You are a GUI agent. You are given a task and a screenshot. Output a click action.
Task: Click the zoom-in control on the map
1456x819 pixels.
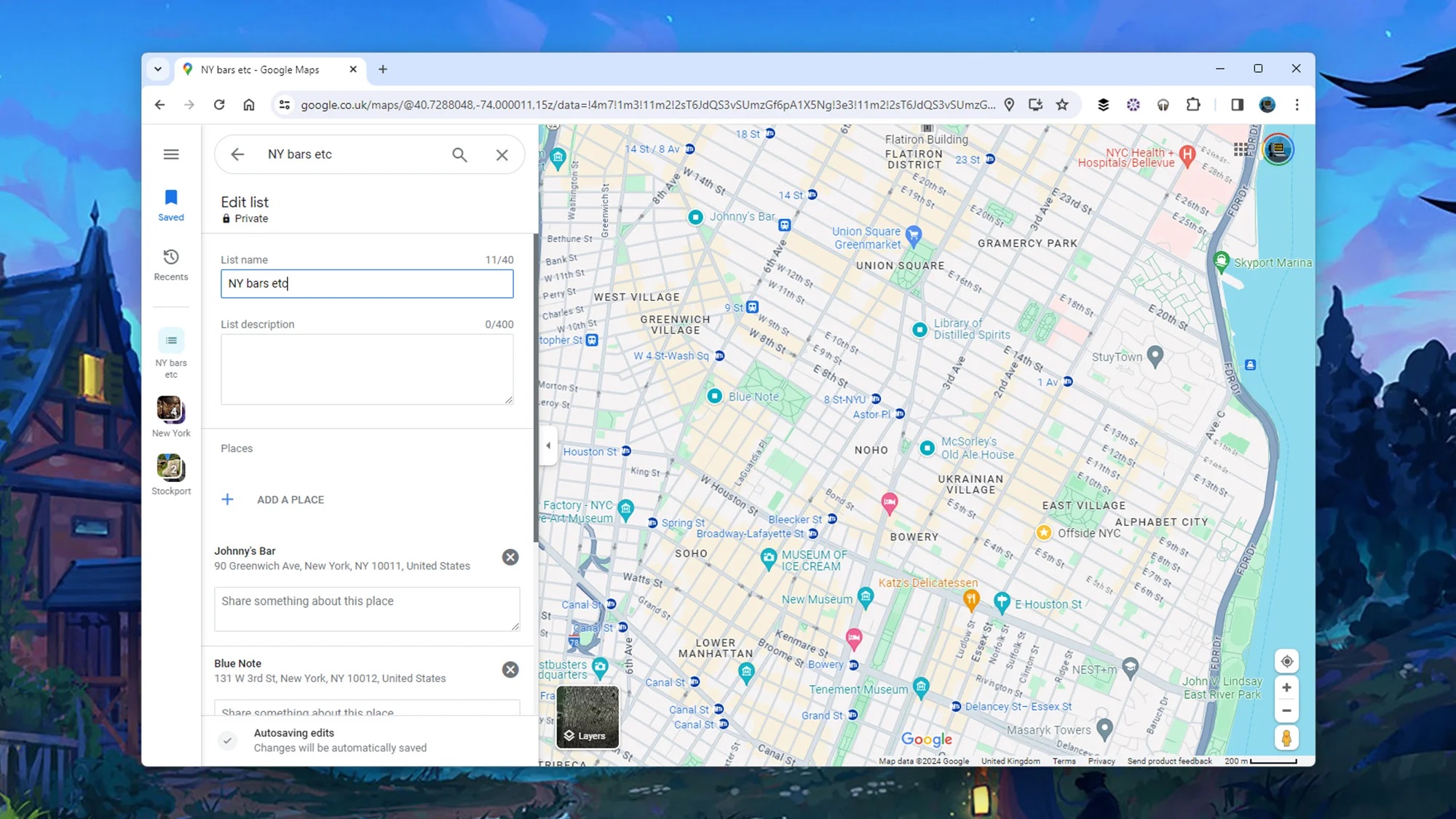[x=1286, y=687]
